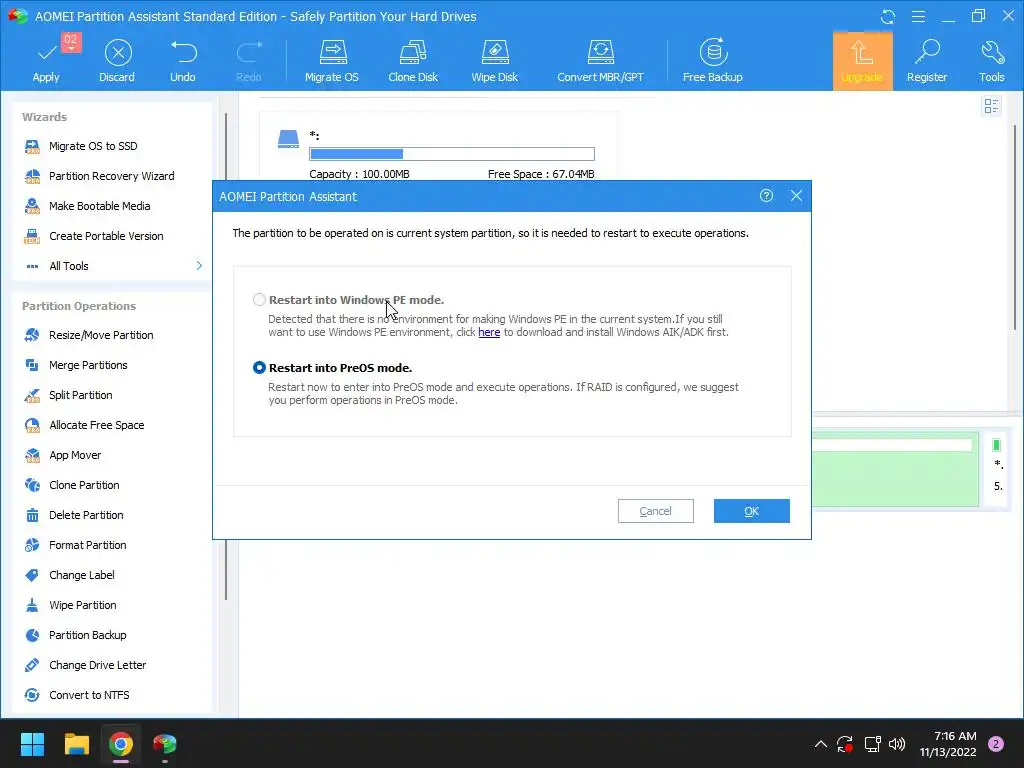Click the partition capacity usage bar
Viewport: 1024px width, 768px height.
452,154
